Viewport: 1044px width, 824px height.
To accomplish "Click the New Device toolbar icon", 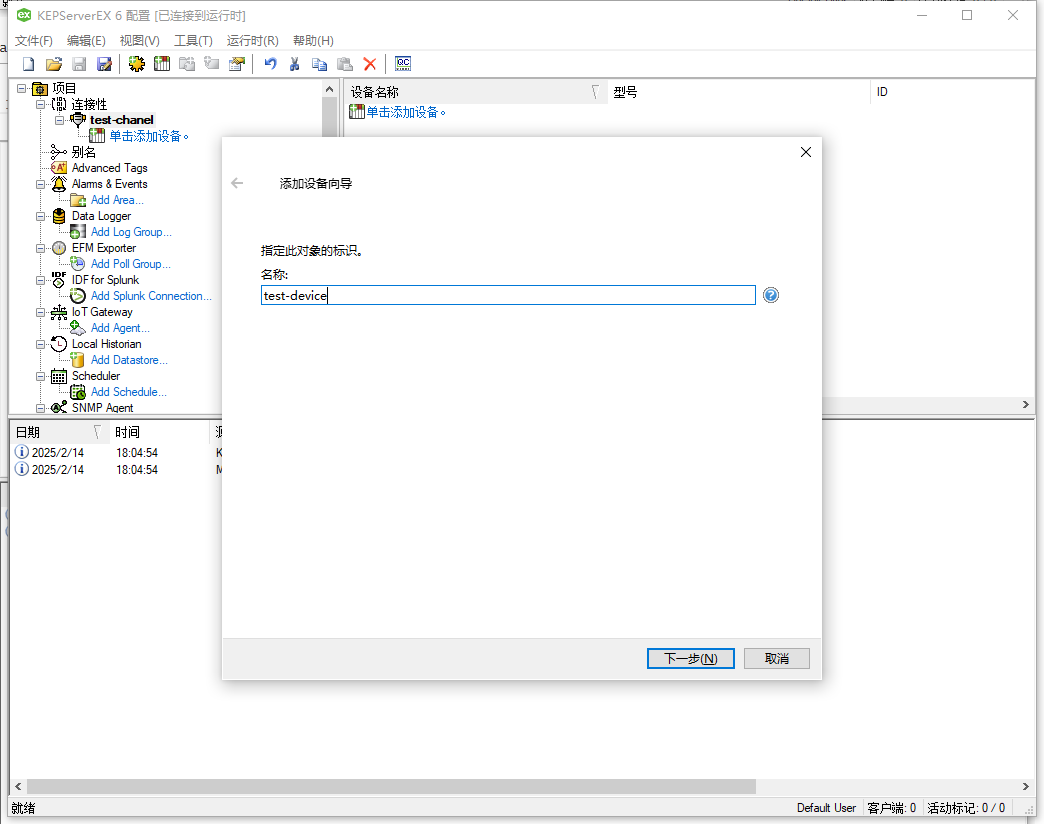I will 162,64.
